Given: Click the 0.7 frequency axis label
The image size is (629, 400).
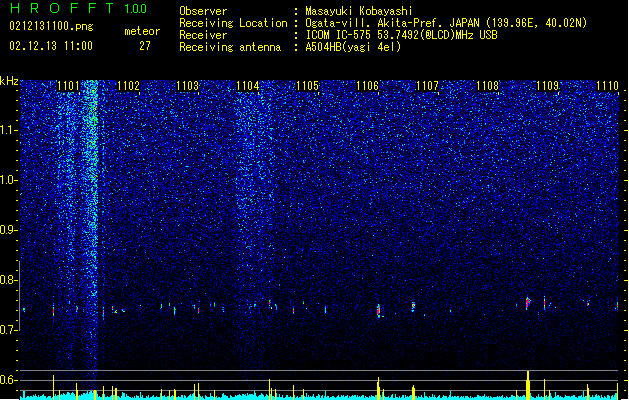Looking at the screenshot, I should coord(9,330).
